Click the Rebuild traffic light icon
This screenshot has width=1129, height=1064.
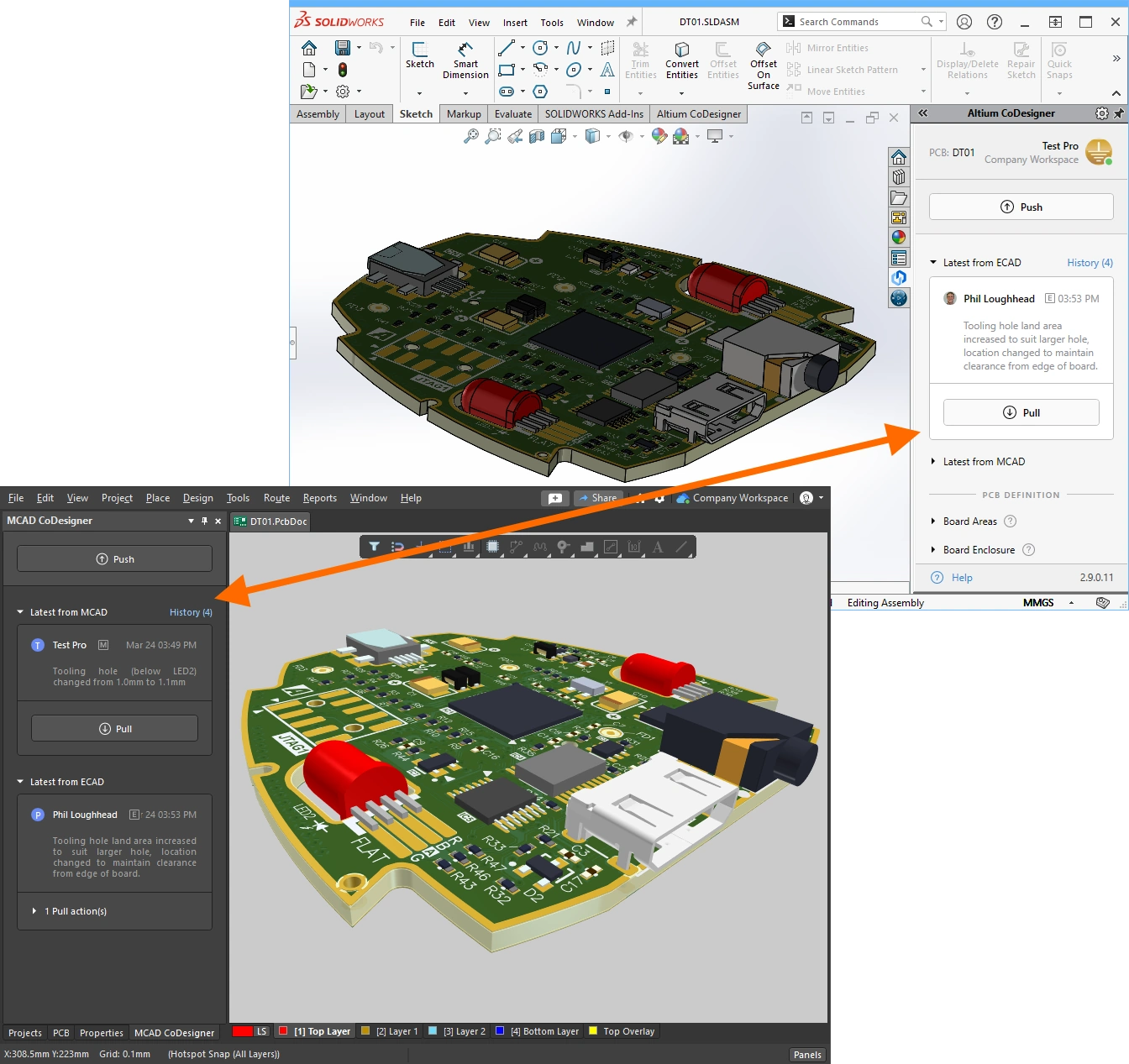coord(343,70)
